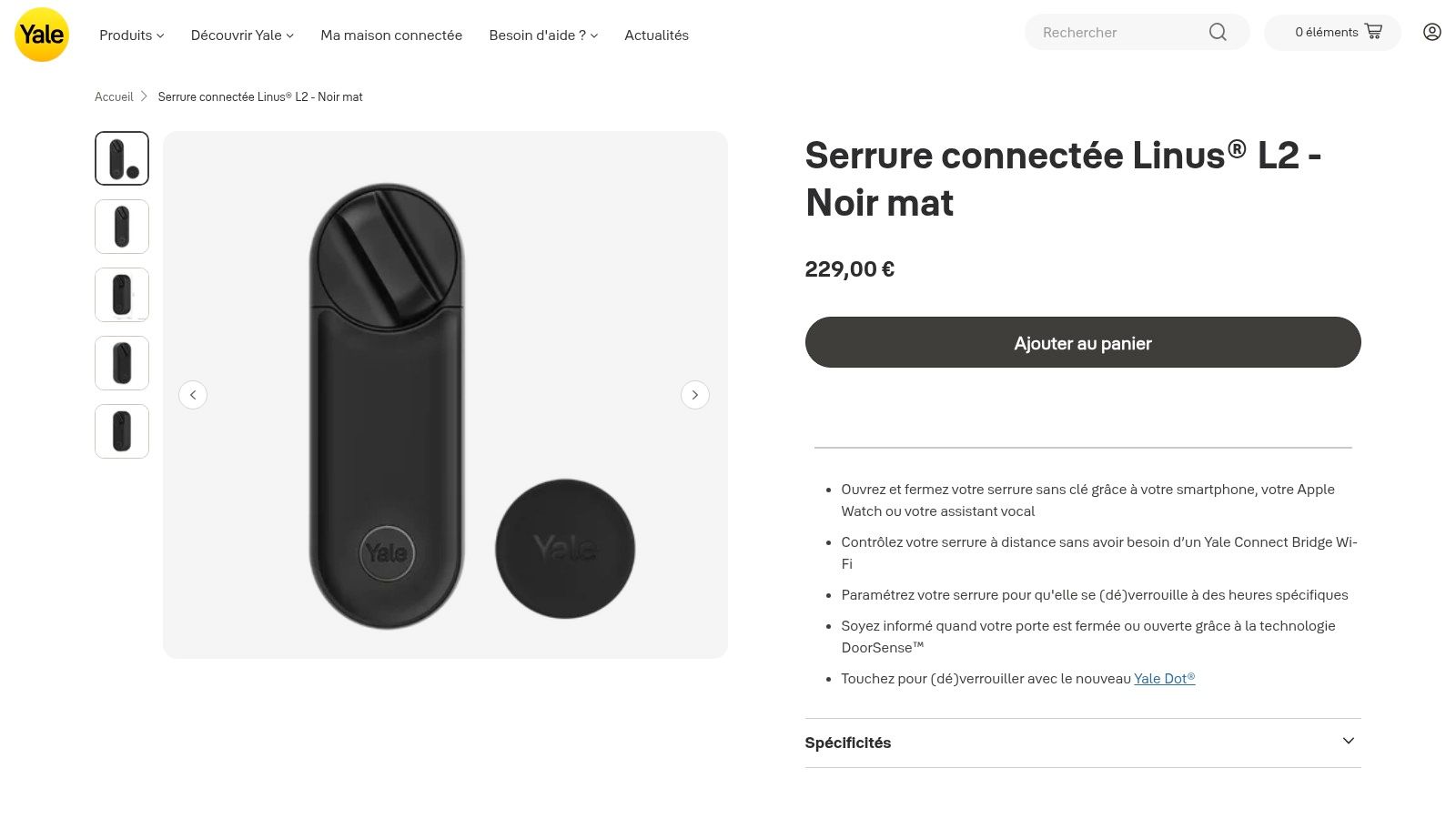Image resolution: width=1456 pixels, height=819 pixels.
Task: Click inside the Rechercher search field
Action: [x=1119, y=32]
